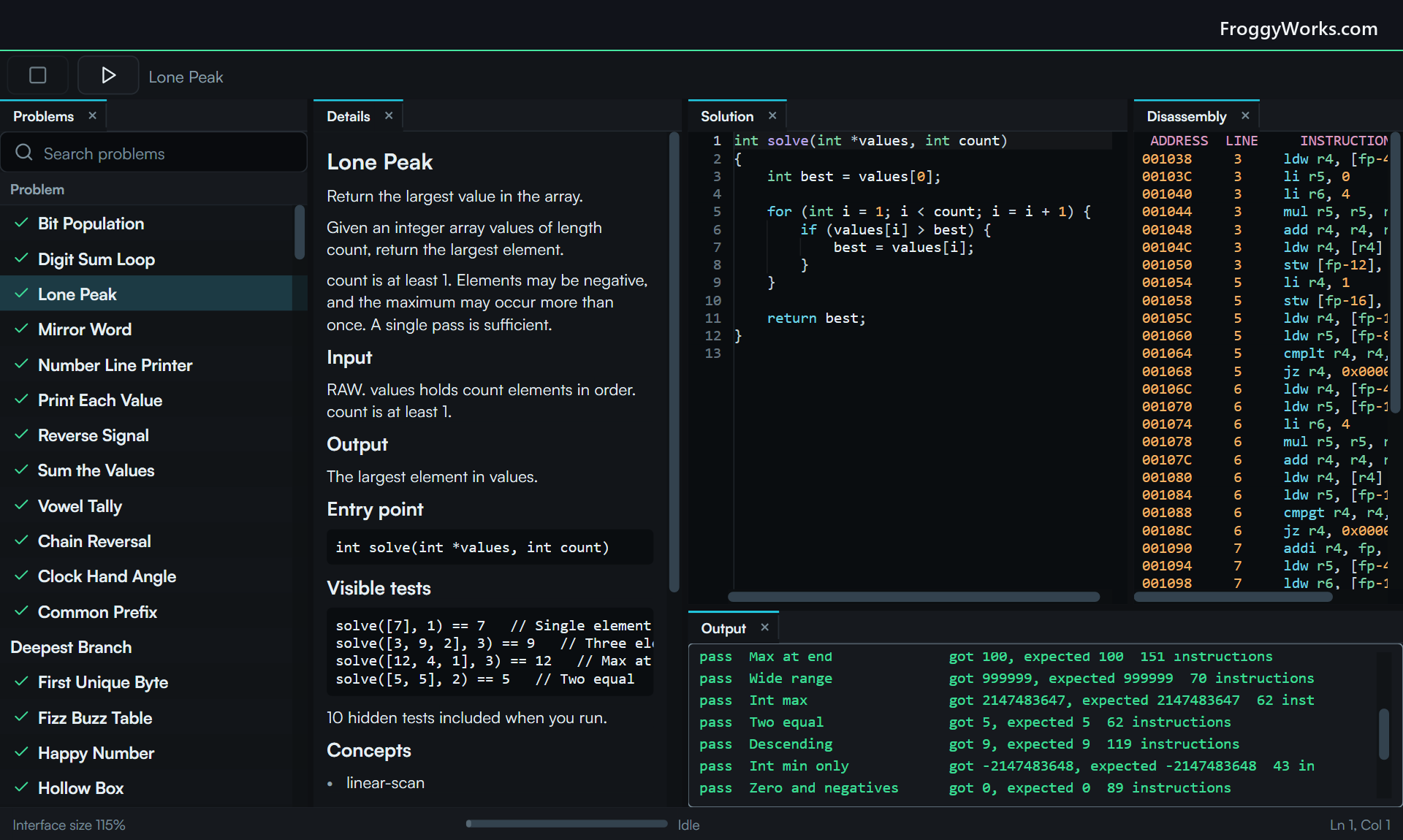Open the Digit Sum Loop problem

(146, 259)
